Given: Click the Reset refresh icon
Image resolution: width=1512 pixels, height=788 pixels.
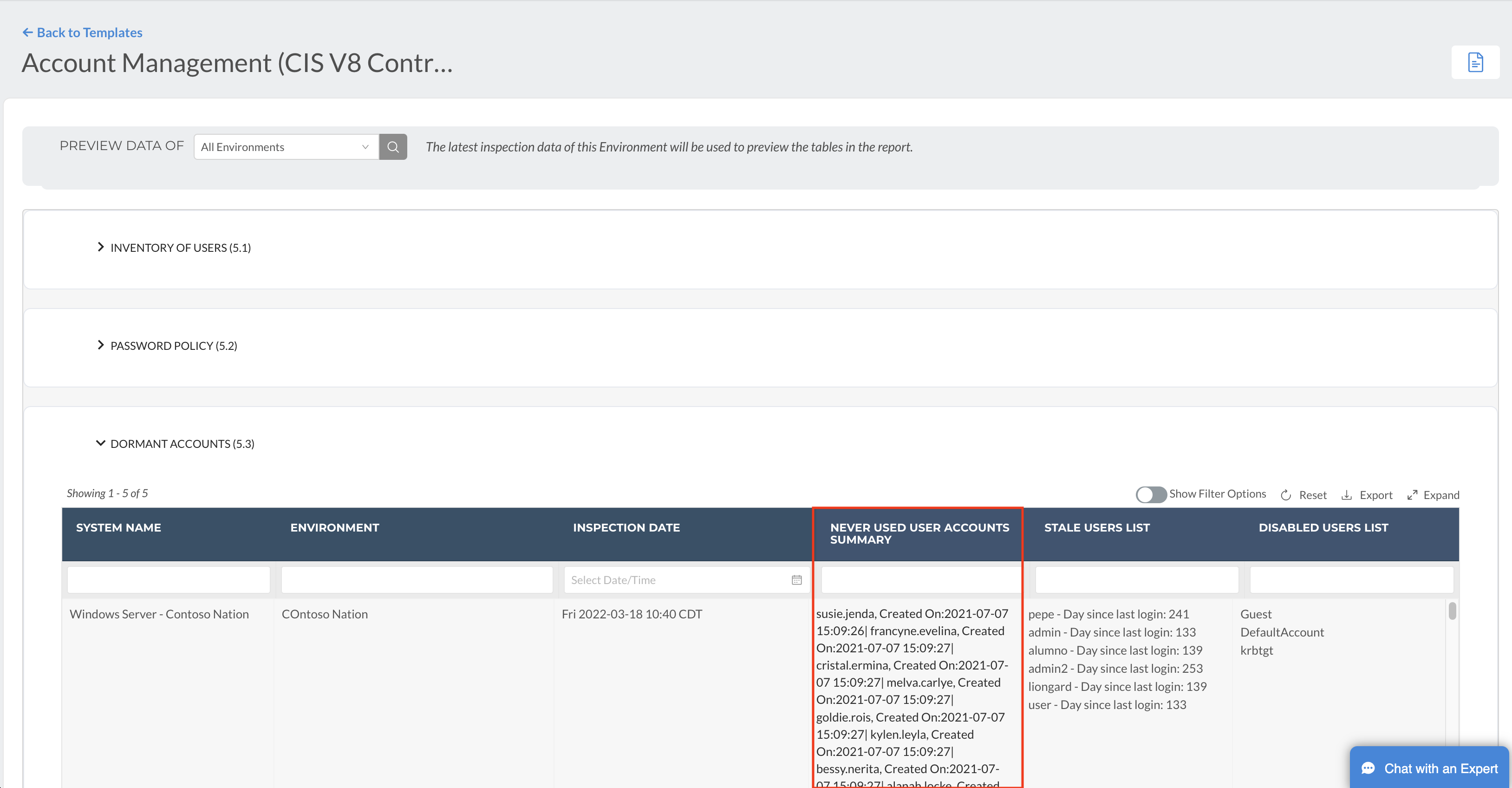Looking at the screenshot, I should [1285, 495].
